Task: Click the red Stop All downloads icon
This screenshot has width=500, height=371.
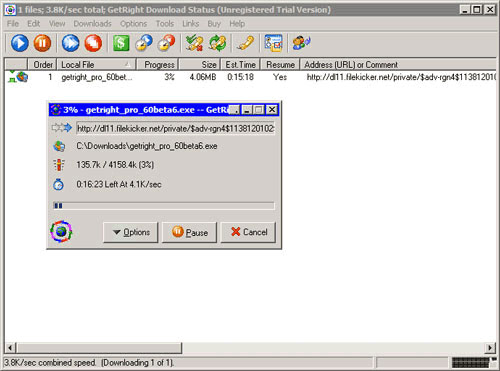Action: 93,43
